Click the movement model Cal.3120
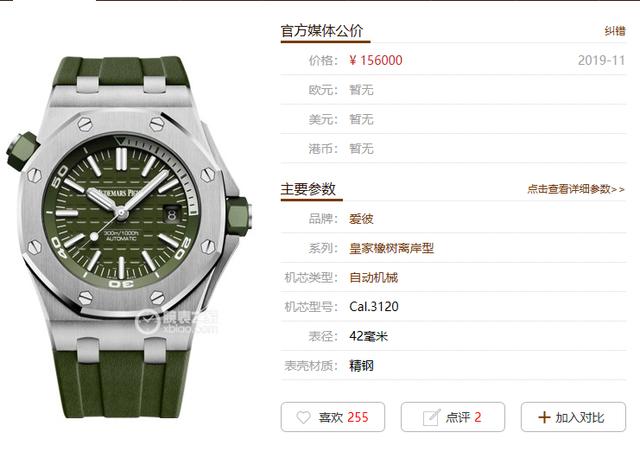This screenshot has height=458, width=640. coord(374,307)
